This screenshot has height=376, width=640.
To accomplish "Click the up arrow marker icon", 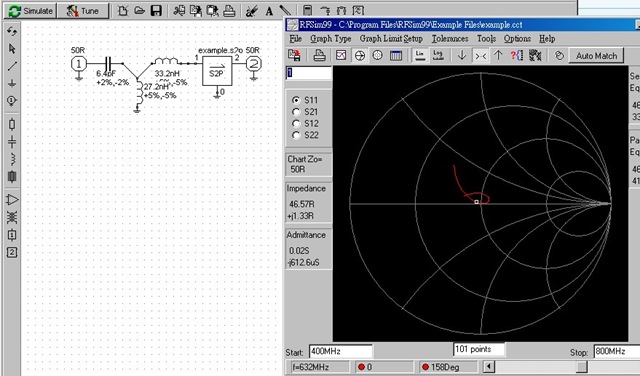I will point(498,56).
